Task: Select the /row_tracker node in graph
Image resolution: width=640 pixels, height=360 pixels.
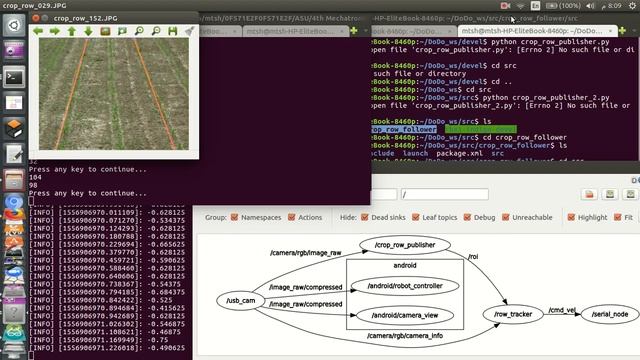Action: 513,314
